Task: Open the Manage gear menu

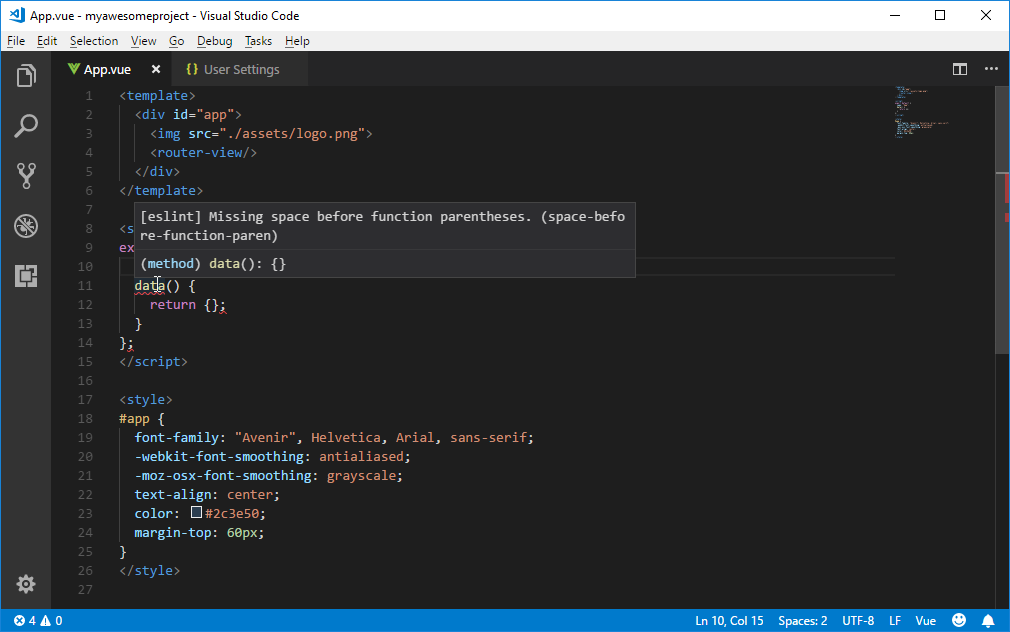Action: point(26,584)
